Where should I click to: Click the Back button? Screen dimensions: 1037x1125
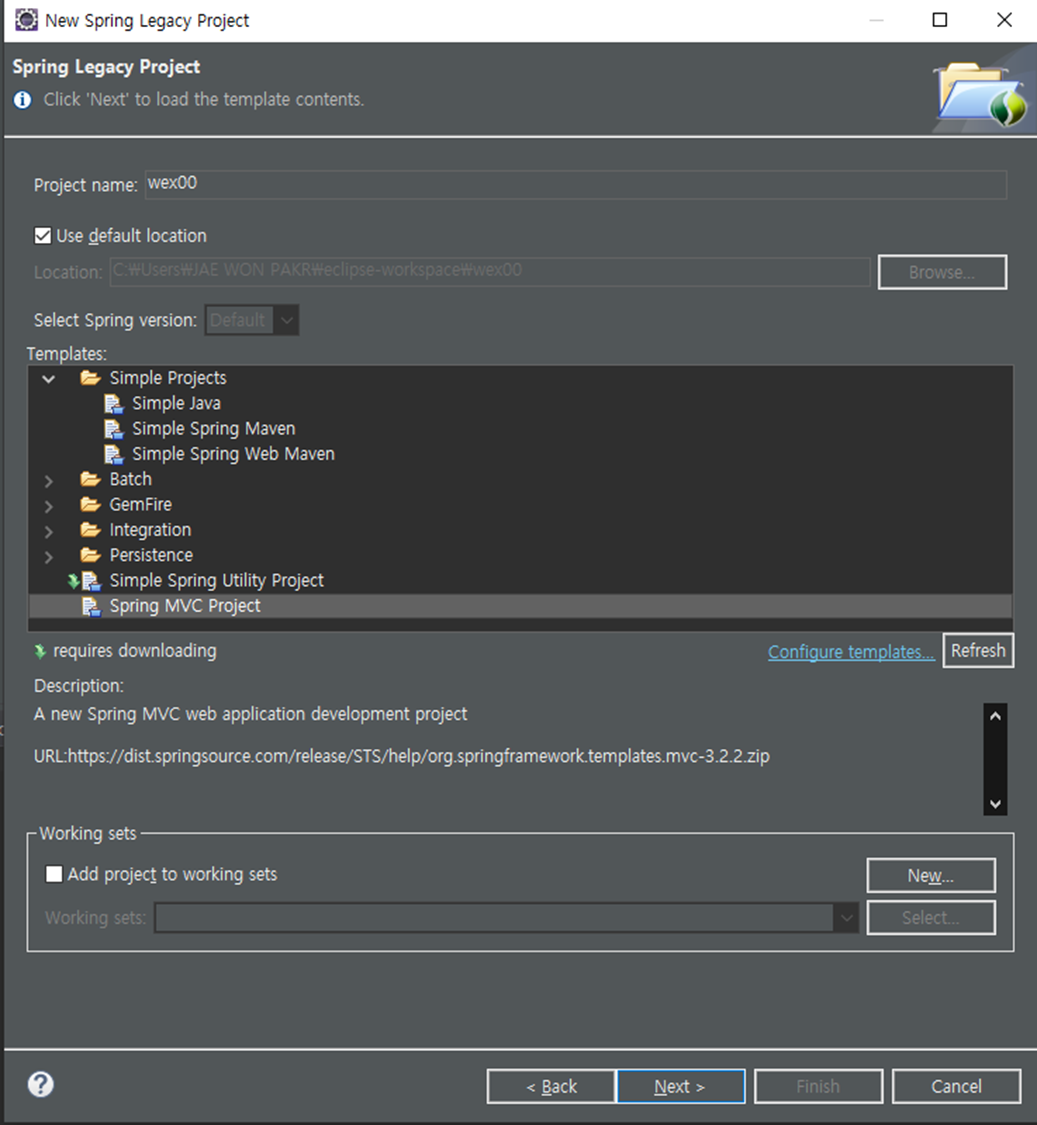(x=551, y=1086)
